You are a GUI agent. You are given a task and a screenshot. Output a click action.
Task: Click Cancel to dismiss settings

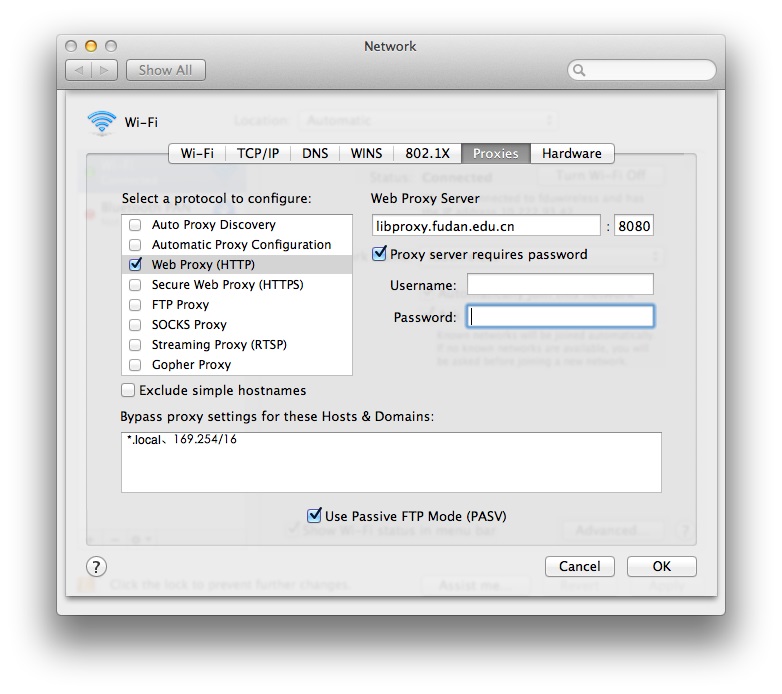tap(579, 566)
